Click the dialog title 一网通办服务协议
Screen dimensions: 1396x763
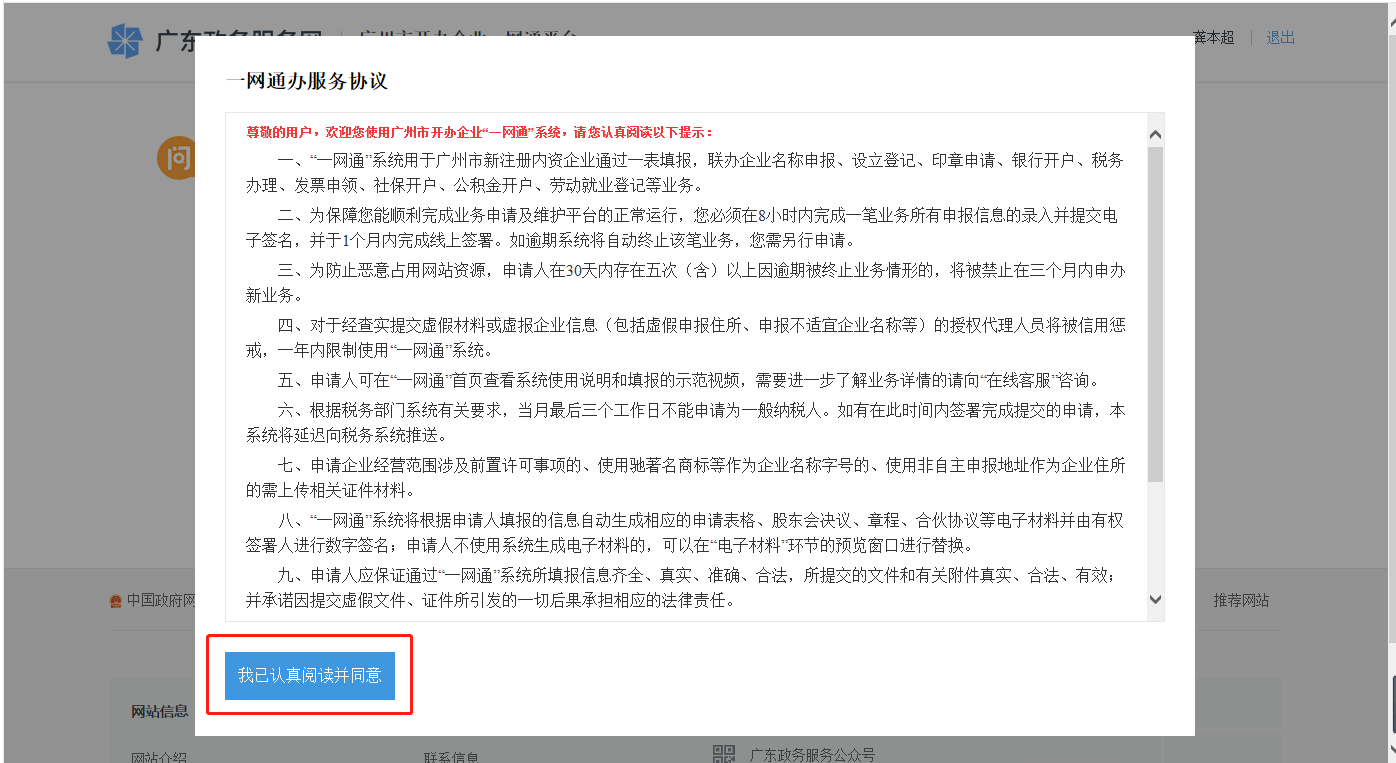point(307,81)
